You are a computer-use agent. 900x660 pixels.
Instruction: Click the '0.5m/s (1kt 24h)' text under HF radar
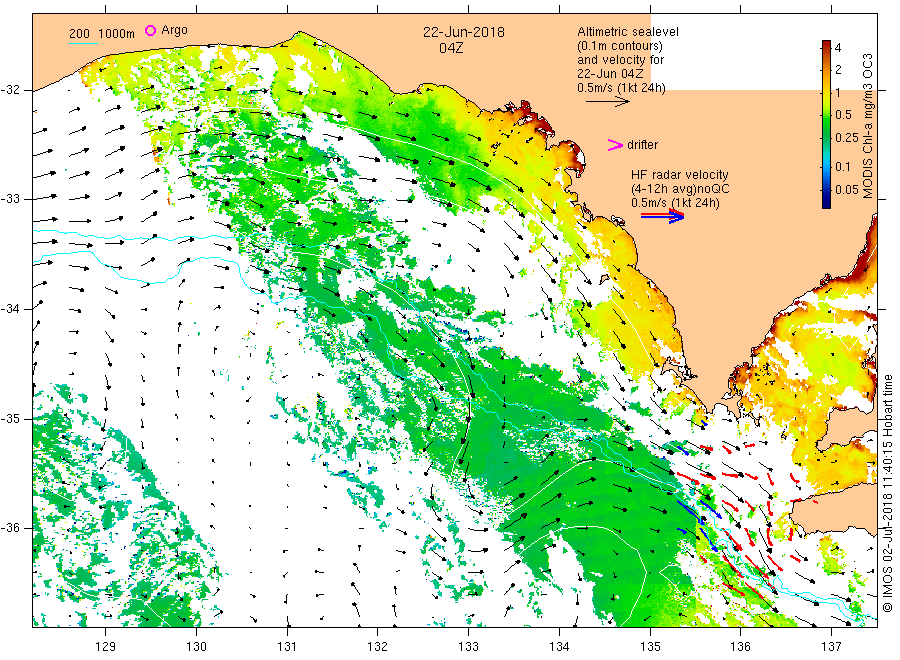676,203
